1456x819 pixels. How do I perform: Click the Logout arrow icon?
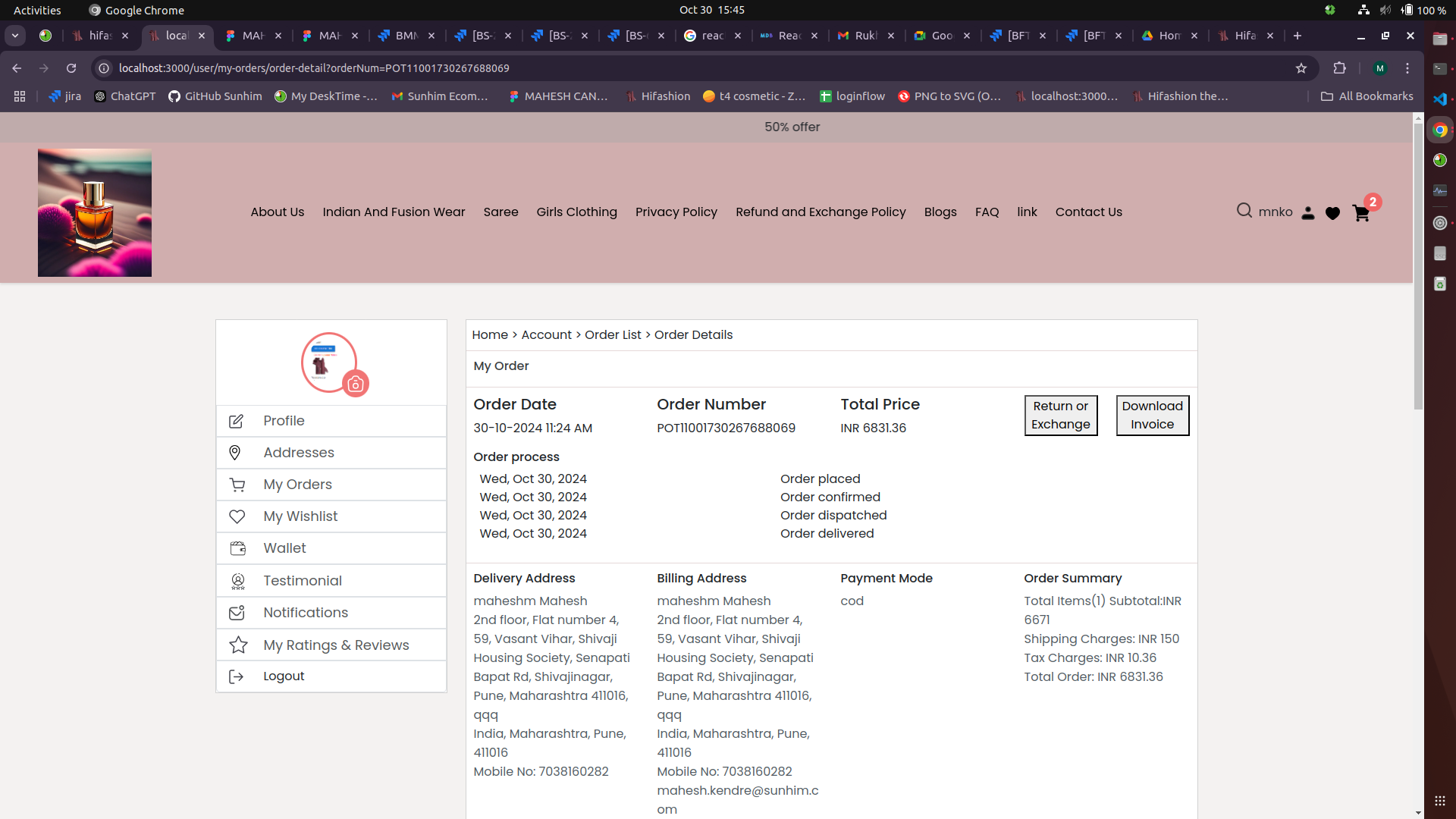[237, 676]
